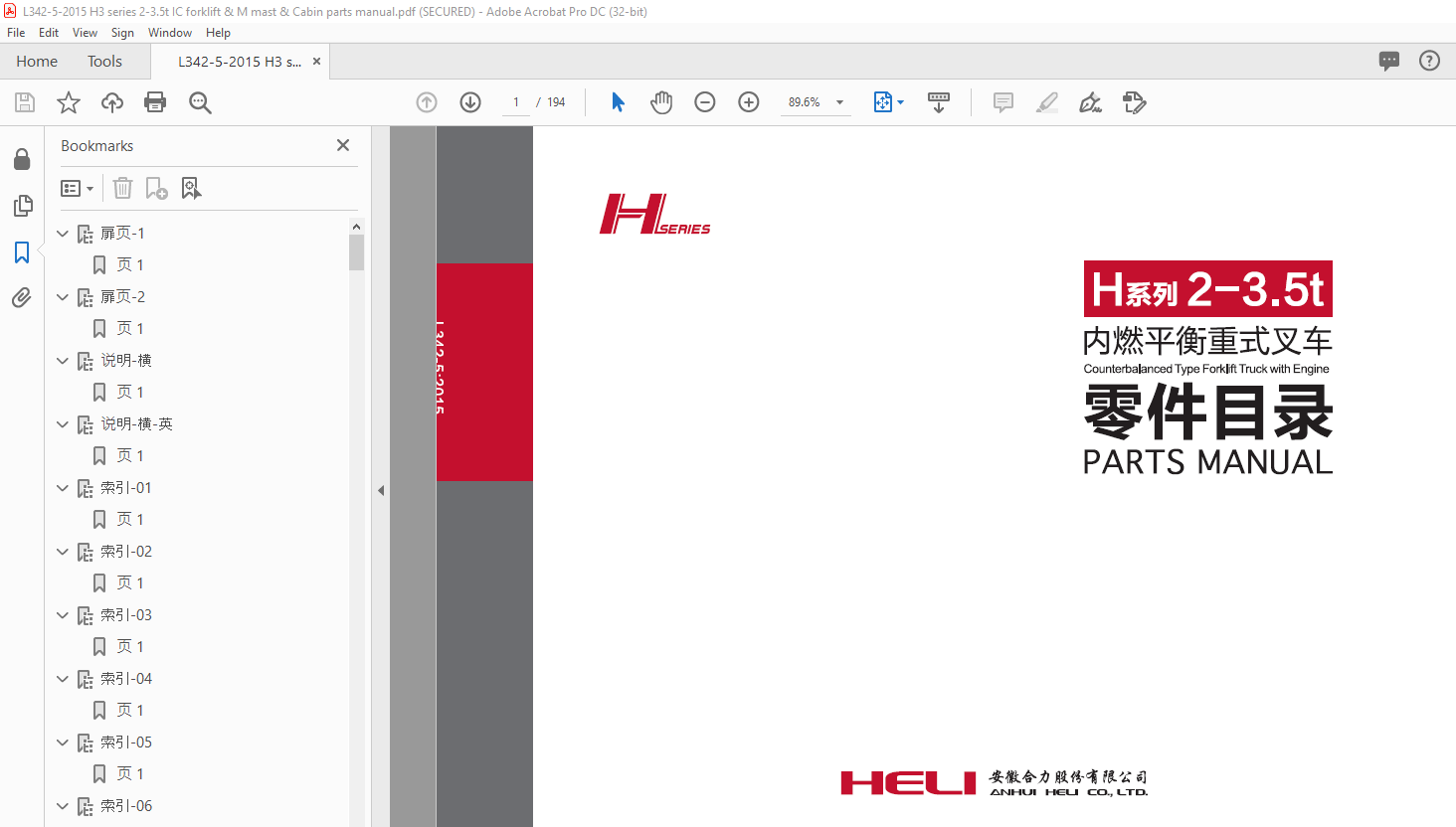This screenshot has width=1456, height=827.
Task: Activate the Hand pan tool
Action: click(661, 102)
